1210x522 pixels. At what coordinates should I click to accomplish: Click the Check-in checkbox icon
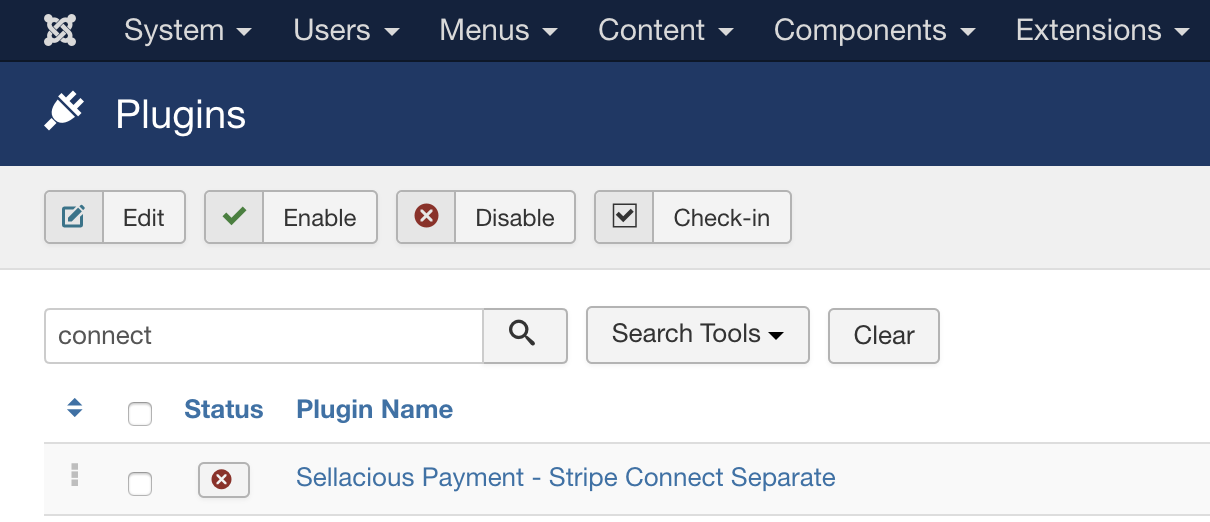(624, 217)
